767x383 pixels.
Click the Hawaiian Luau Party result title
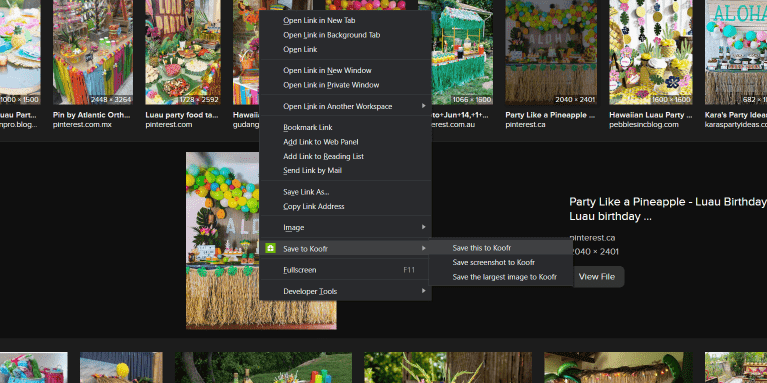coord(650,115)
